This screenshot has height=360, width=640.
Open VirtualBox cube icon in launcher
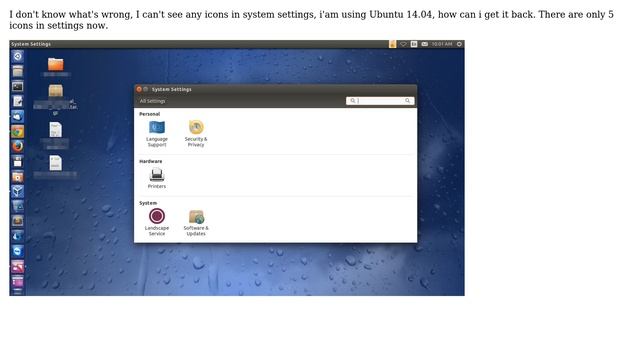(18, 191)
